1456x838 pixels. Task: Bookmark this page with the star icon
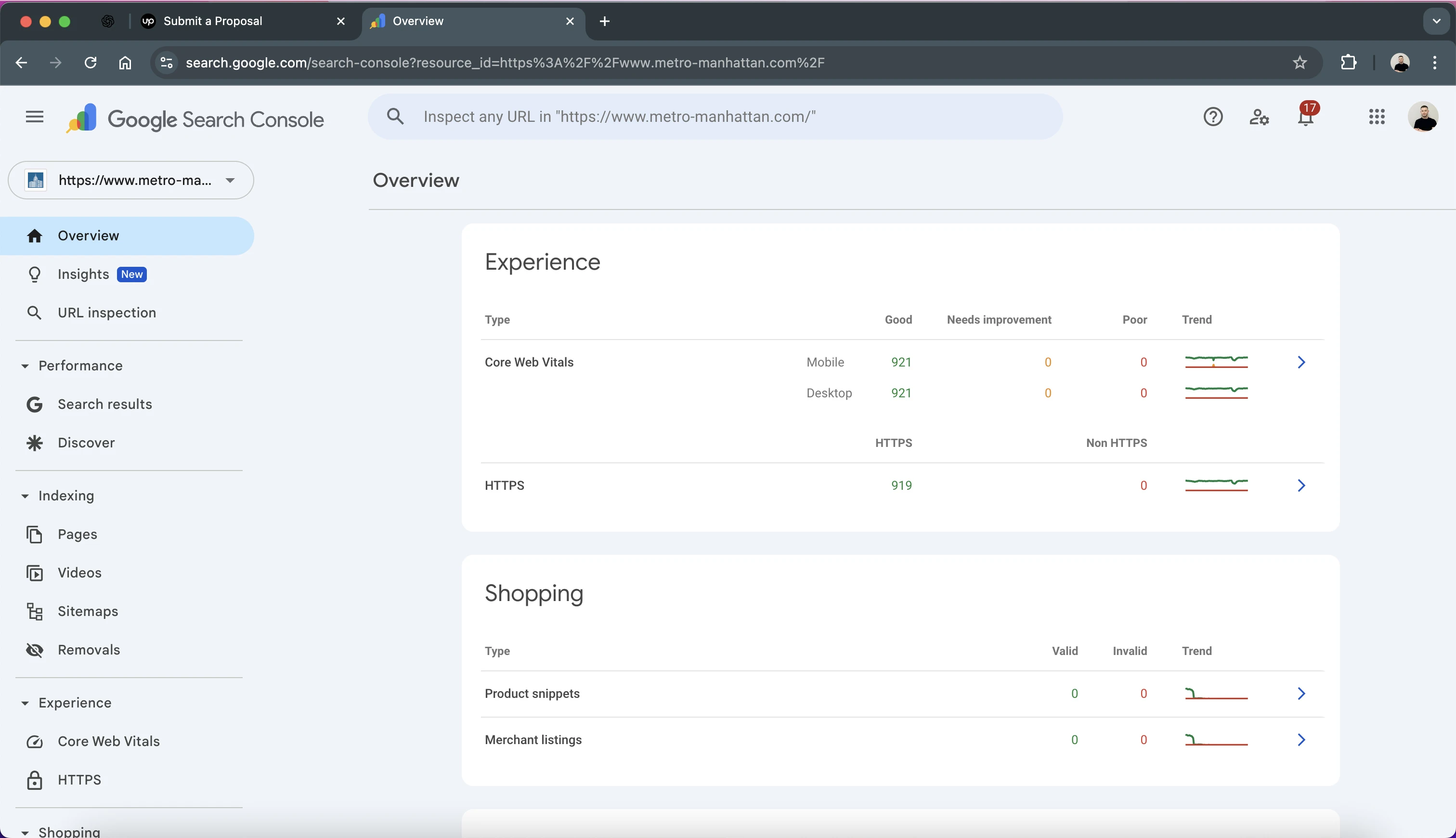click(1300, 63)
